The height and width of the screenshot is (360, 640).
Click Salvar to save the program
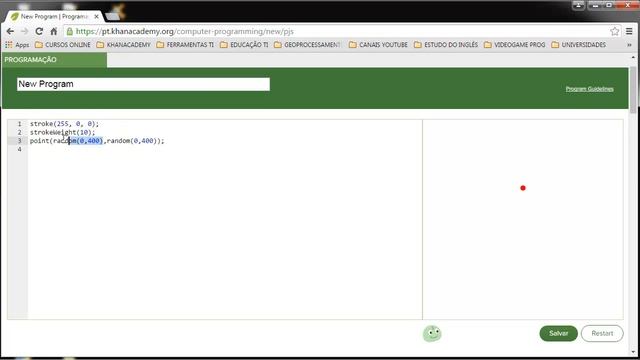558,333
